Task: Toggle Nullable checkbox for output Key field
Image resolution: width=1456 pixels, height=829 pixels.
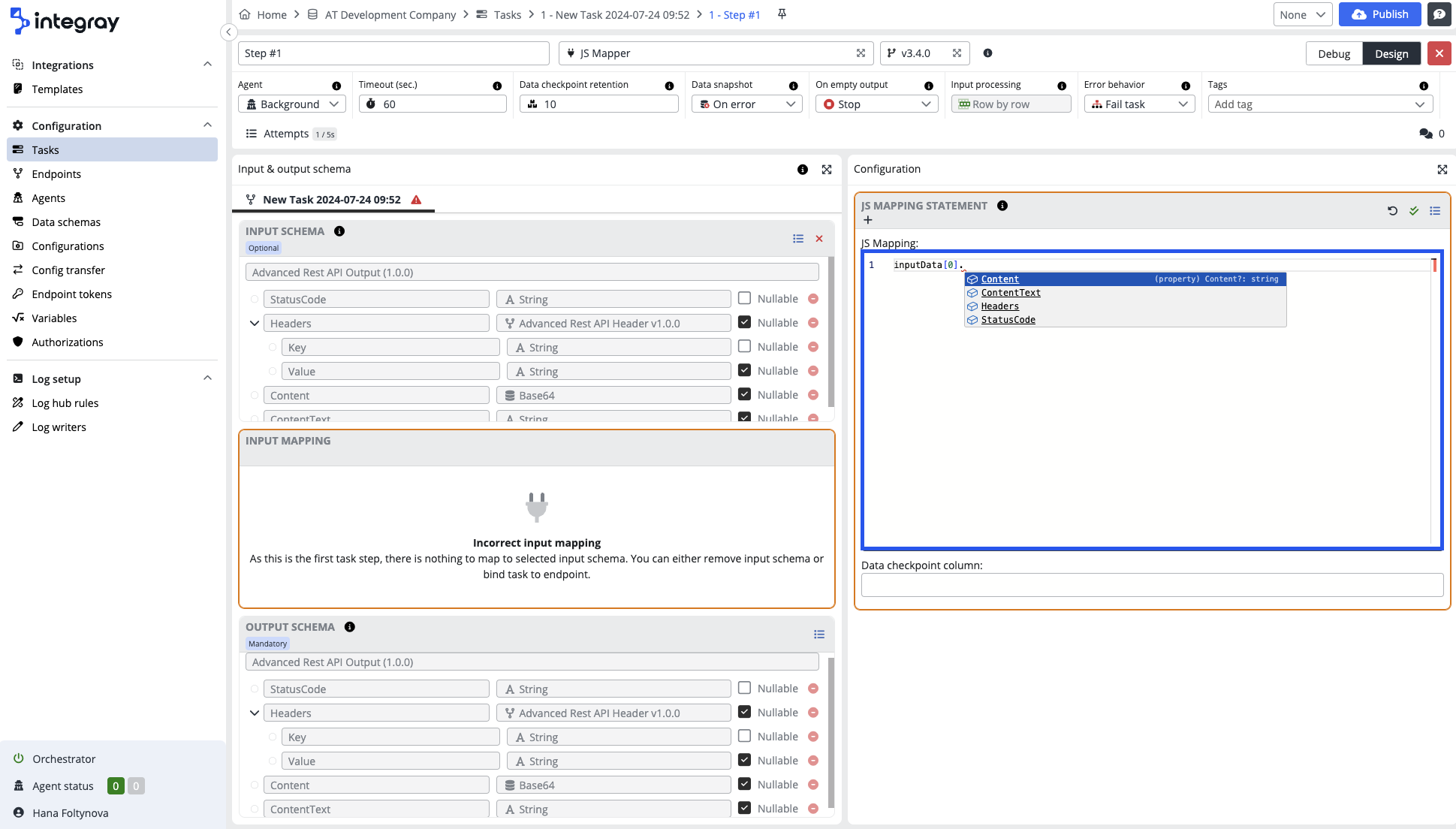Action: (x=744, y=736)
